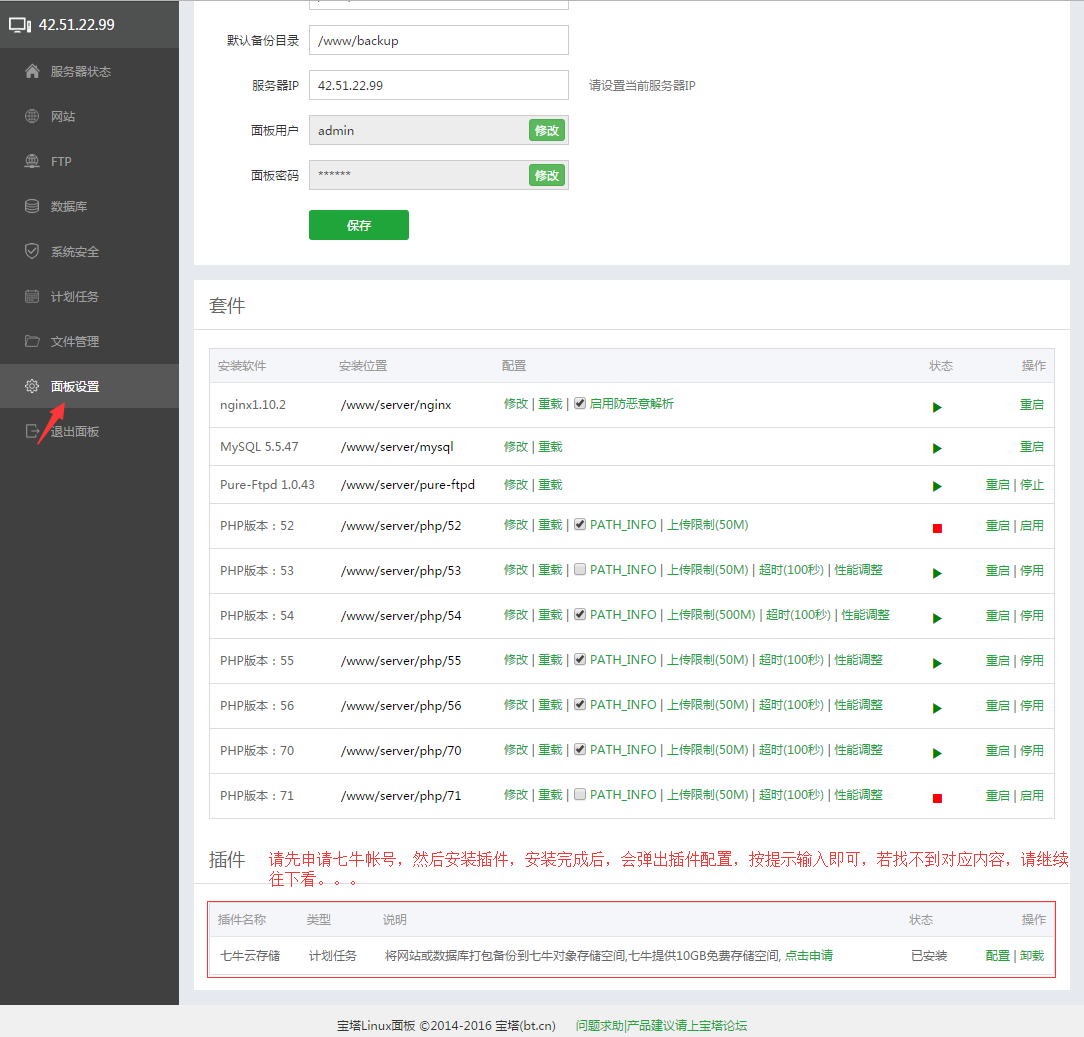Open the 文件管理 folder icon

[x=32, y=341]
